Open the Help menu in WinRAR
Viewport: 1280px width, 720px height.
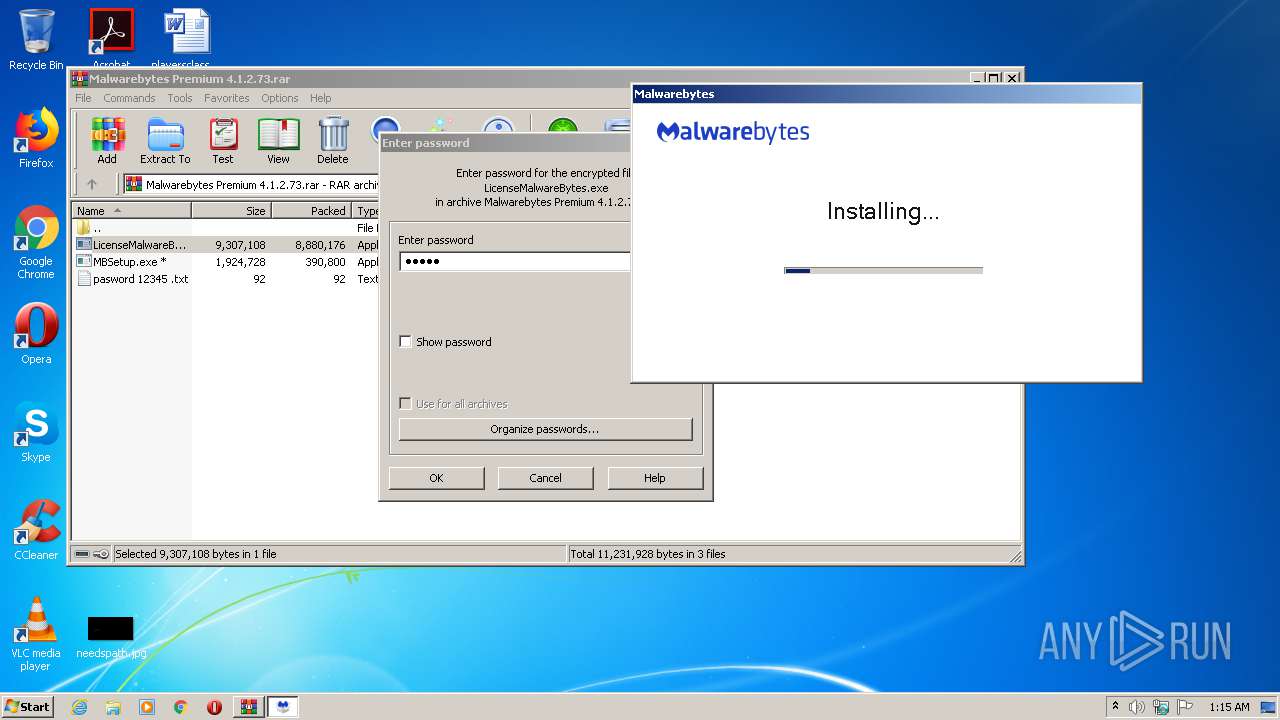coord(320,98)
